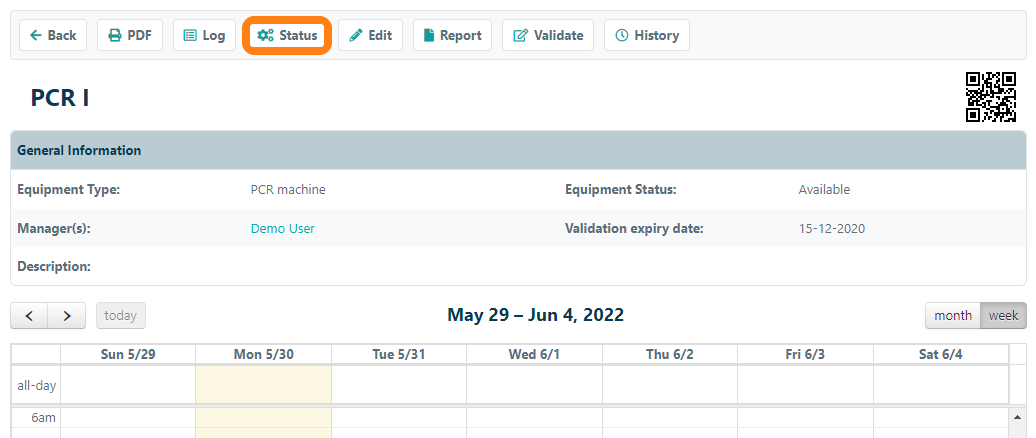Switch calendar to month view
Image resolution: width=1036 pixels, height=438 pixels.
(952, 315)
